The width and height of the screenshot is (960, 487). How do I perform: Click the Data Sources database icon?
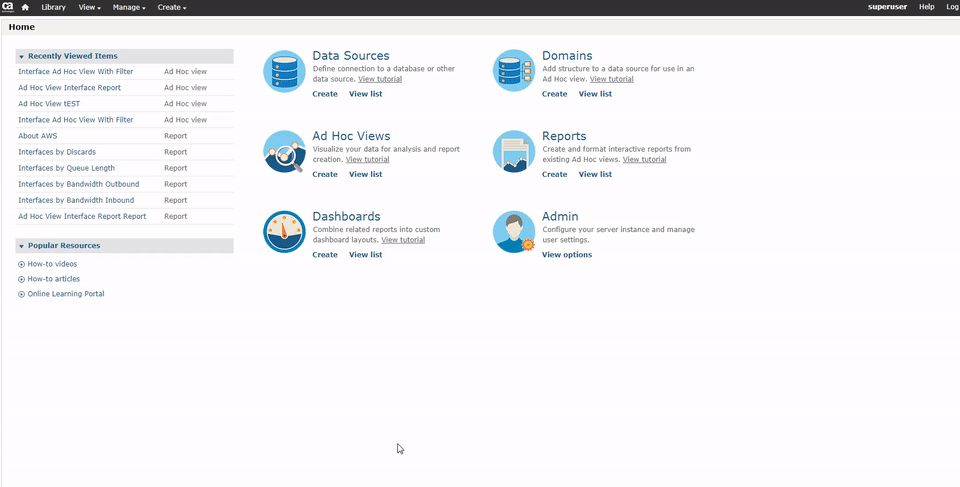(284, 72)
